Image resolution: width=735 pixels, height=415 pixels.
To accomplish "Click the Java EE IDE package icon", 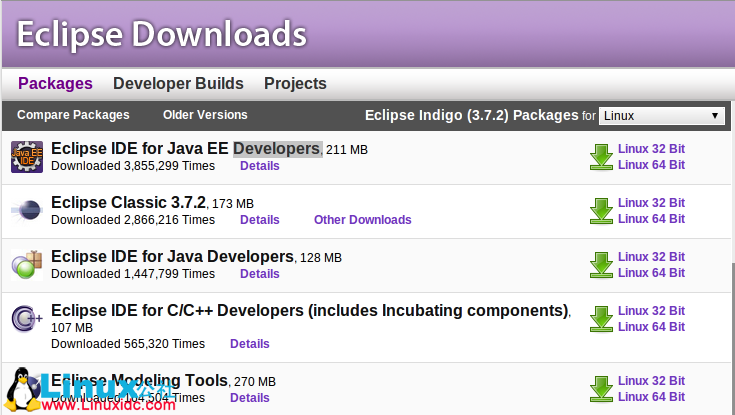I will [27, 157].
